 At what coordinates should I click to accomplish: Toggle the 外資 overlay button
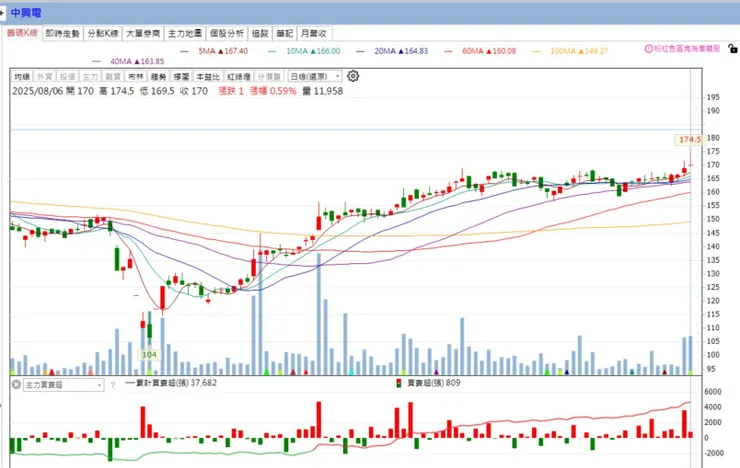click(x=44, y=76)
